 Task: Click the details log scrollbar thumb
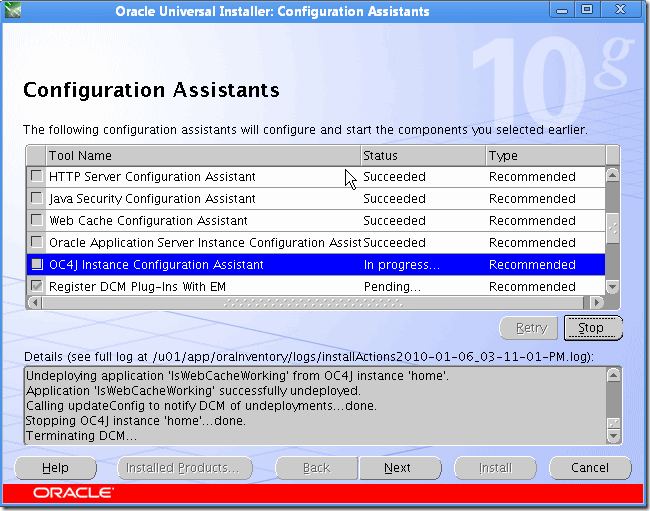613,423
